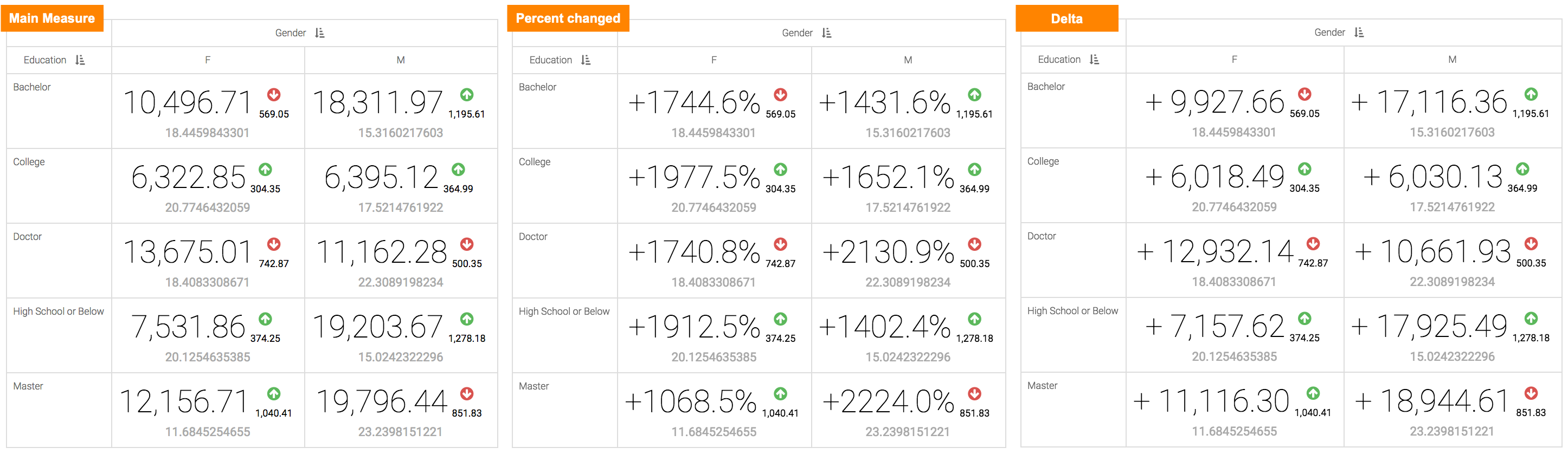This screenshot has width=1568, height=454.
Task: Click green up arrow next to + 6,018.49
Action: (1304, 168)
